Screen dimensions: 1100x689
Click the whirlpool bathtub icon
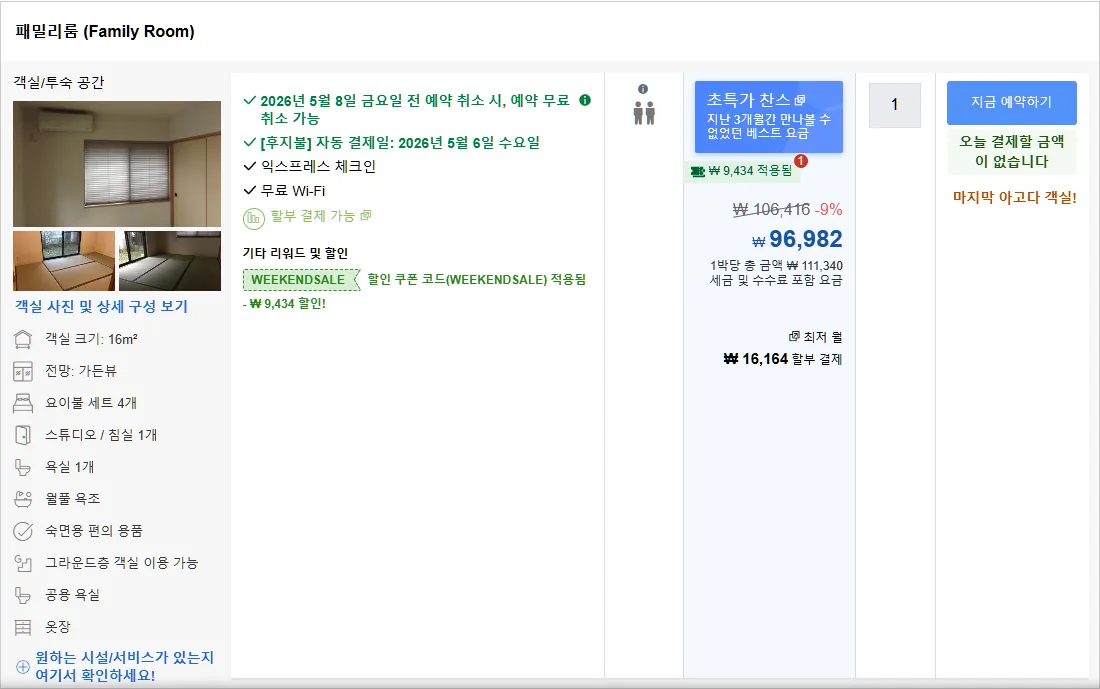coord(23,499)
